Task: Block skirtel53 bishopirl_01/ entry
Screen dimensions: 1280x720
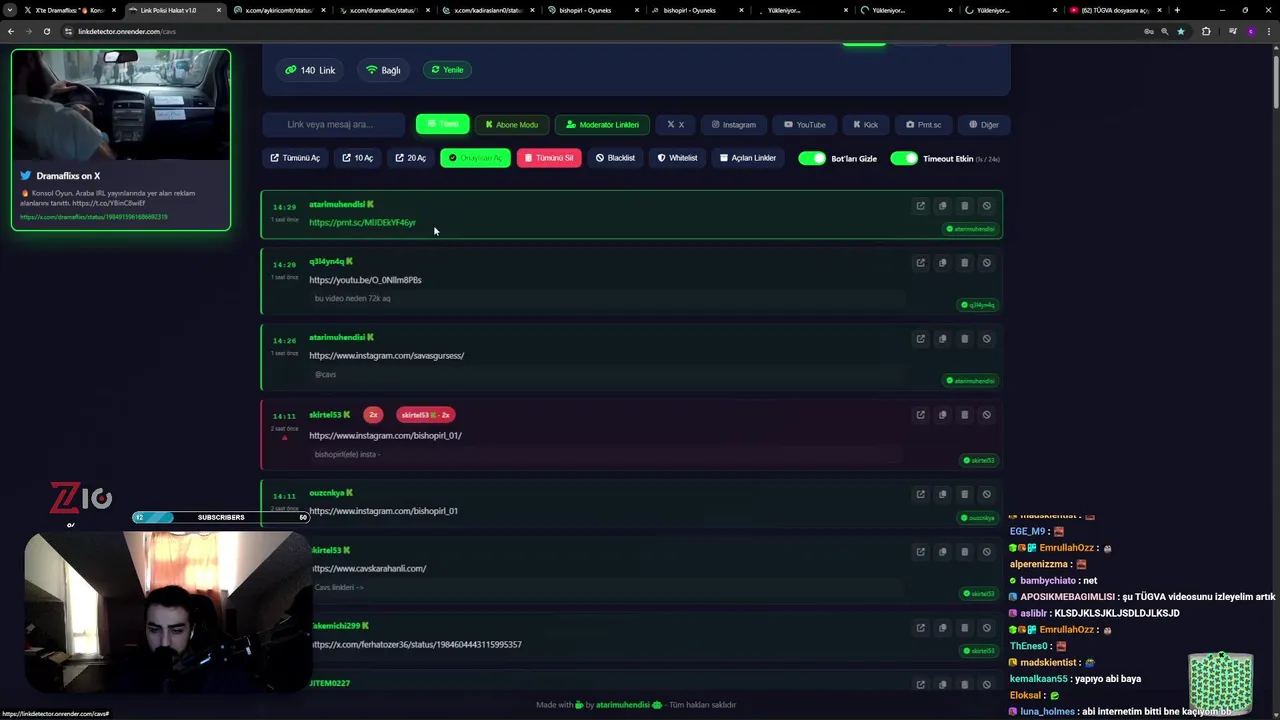Action: 986,415
